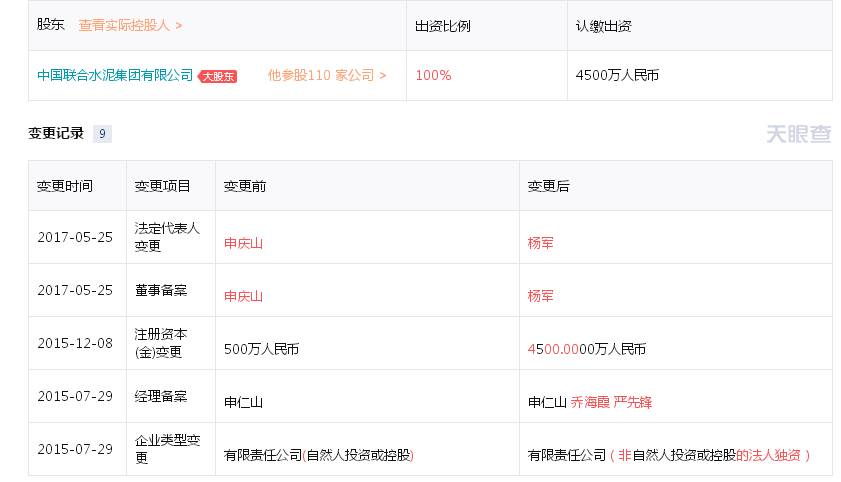Click 乔海霞 严先锋 highlighted names

coord(611,402)
